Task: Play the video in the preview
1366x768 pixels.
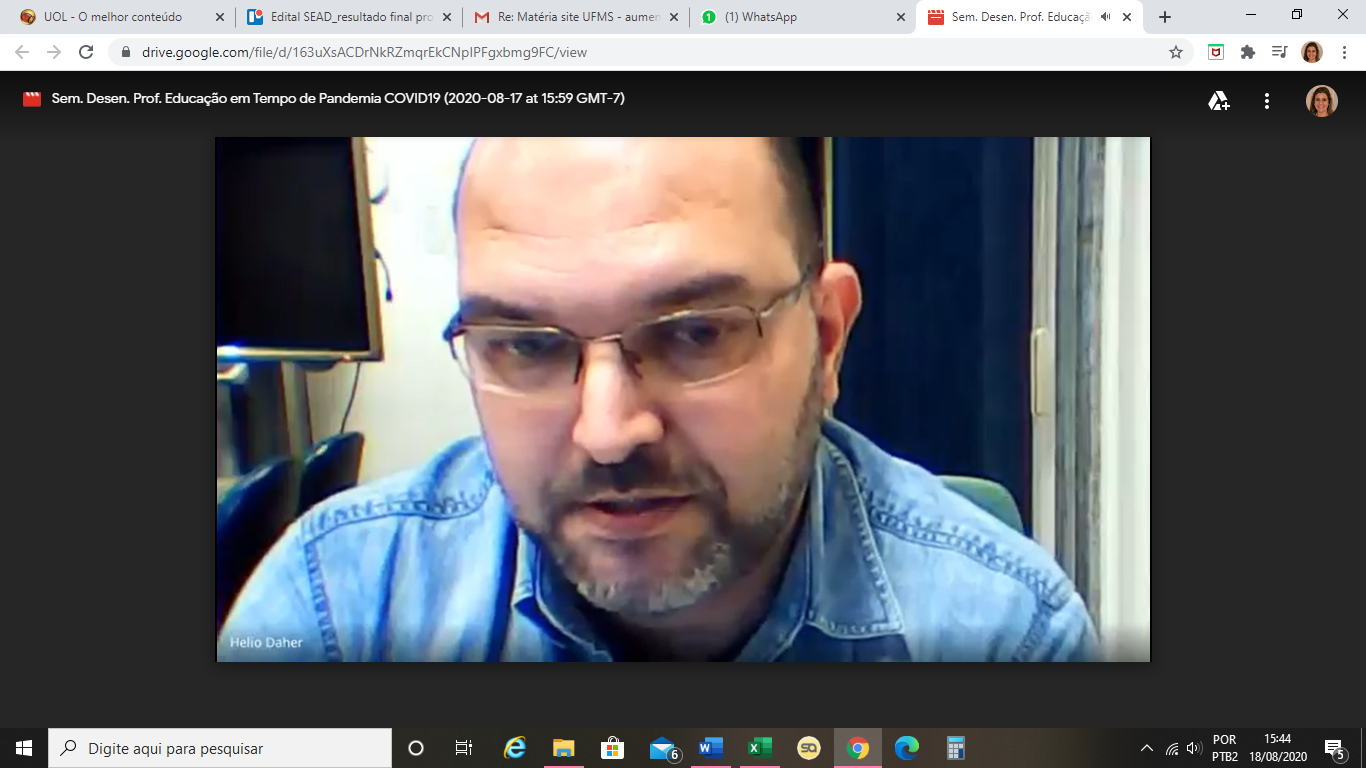Action: point(683,399)
